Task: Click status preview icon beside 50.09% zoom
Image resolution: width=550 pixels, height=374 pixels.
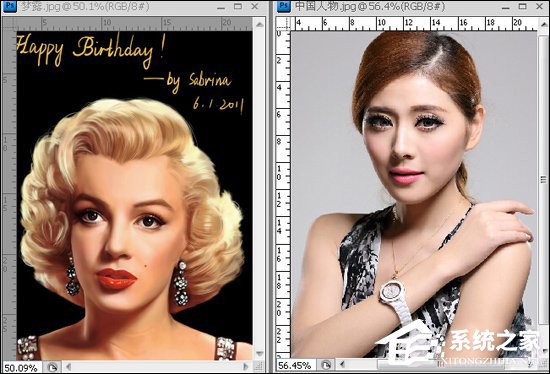Action: [x=53, y=367]
